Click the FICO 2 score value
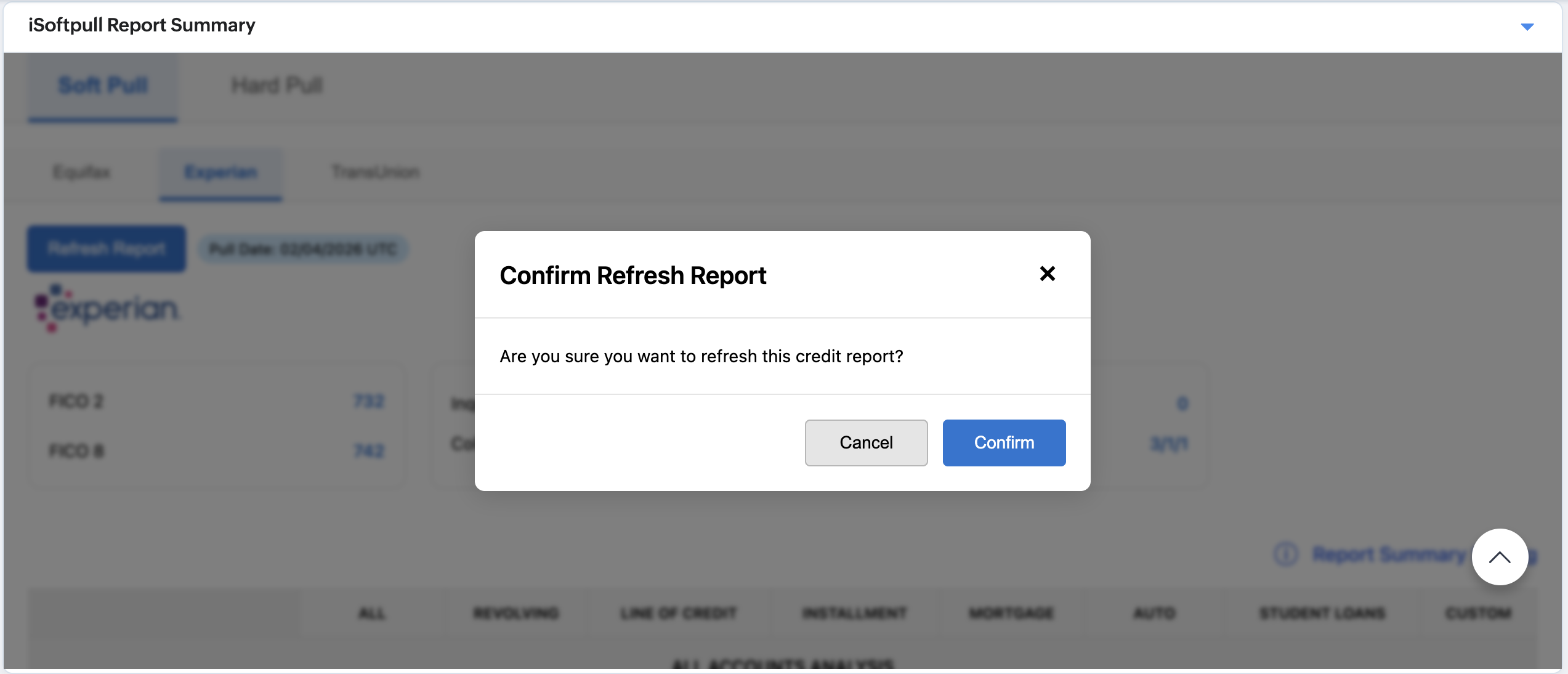Image resolution: width=1568 pixels, height=674 pixels. [x=369, y=401]
